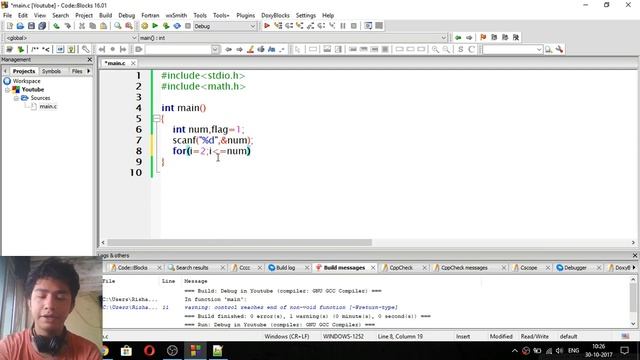
Task: Click the Zoom out icon in toolbar
Action: (x=446, y=49)
